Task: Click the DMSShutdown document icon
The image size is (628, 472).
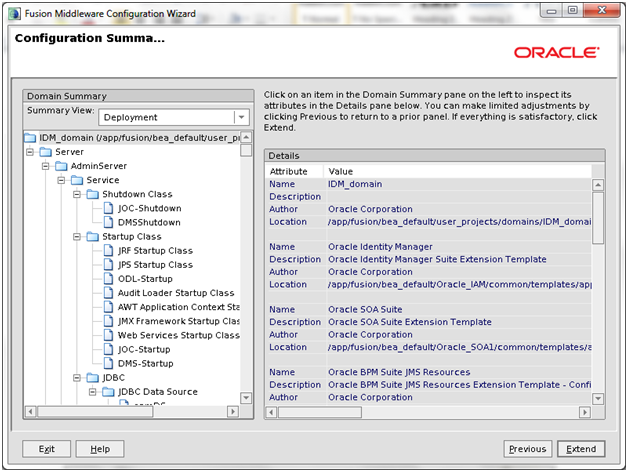Action: pyautogui.click(x=108, y=222)
